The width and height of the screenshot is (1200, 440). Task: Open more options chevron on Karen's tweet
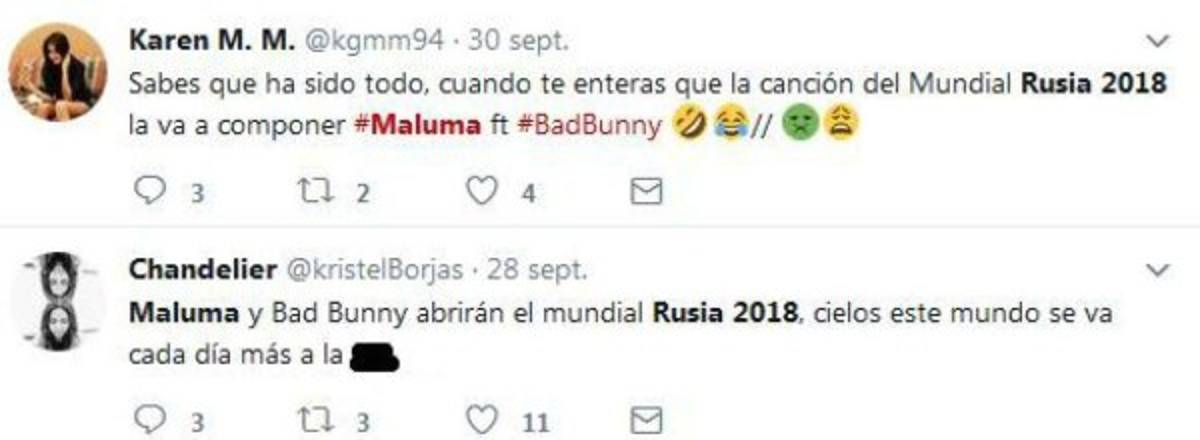click(1159, 42)
